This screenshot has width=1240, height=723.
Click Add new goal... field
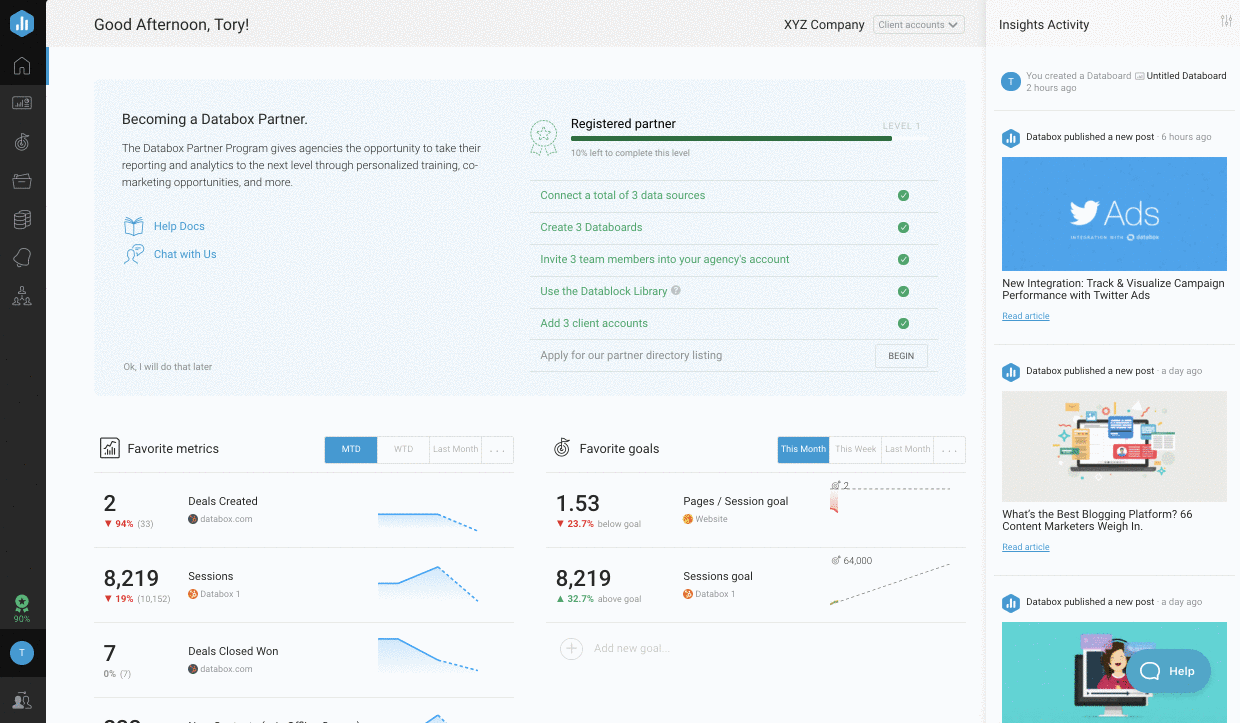click(x=631, y=649)
